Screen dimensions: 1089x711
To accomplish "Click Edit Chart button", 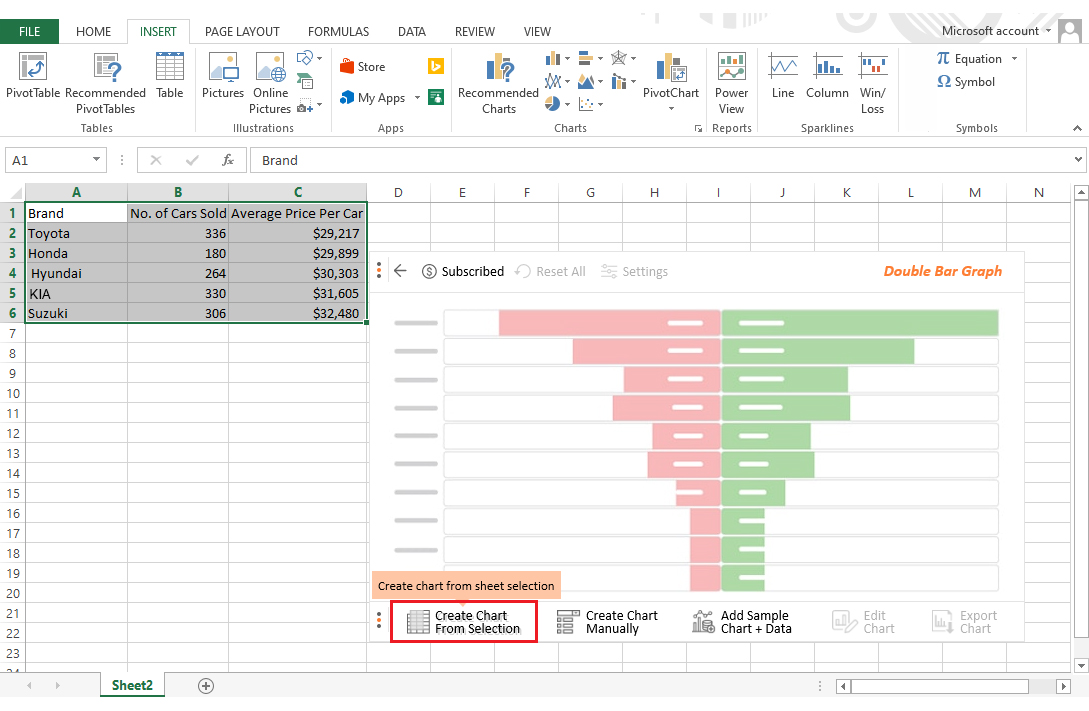I will [x=863, y=622].
